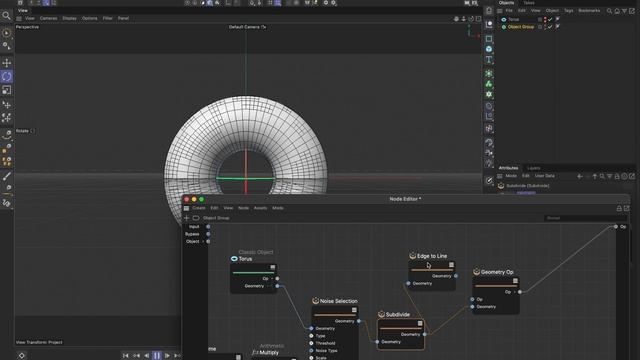
Task: Click the Default Camera label in viewport
Action: tap(247, 27)
